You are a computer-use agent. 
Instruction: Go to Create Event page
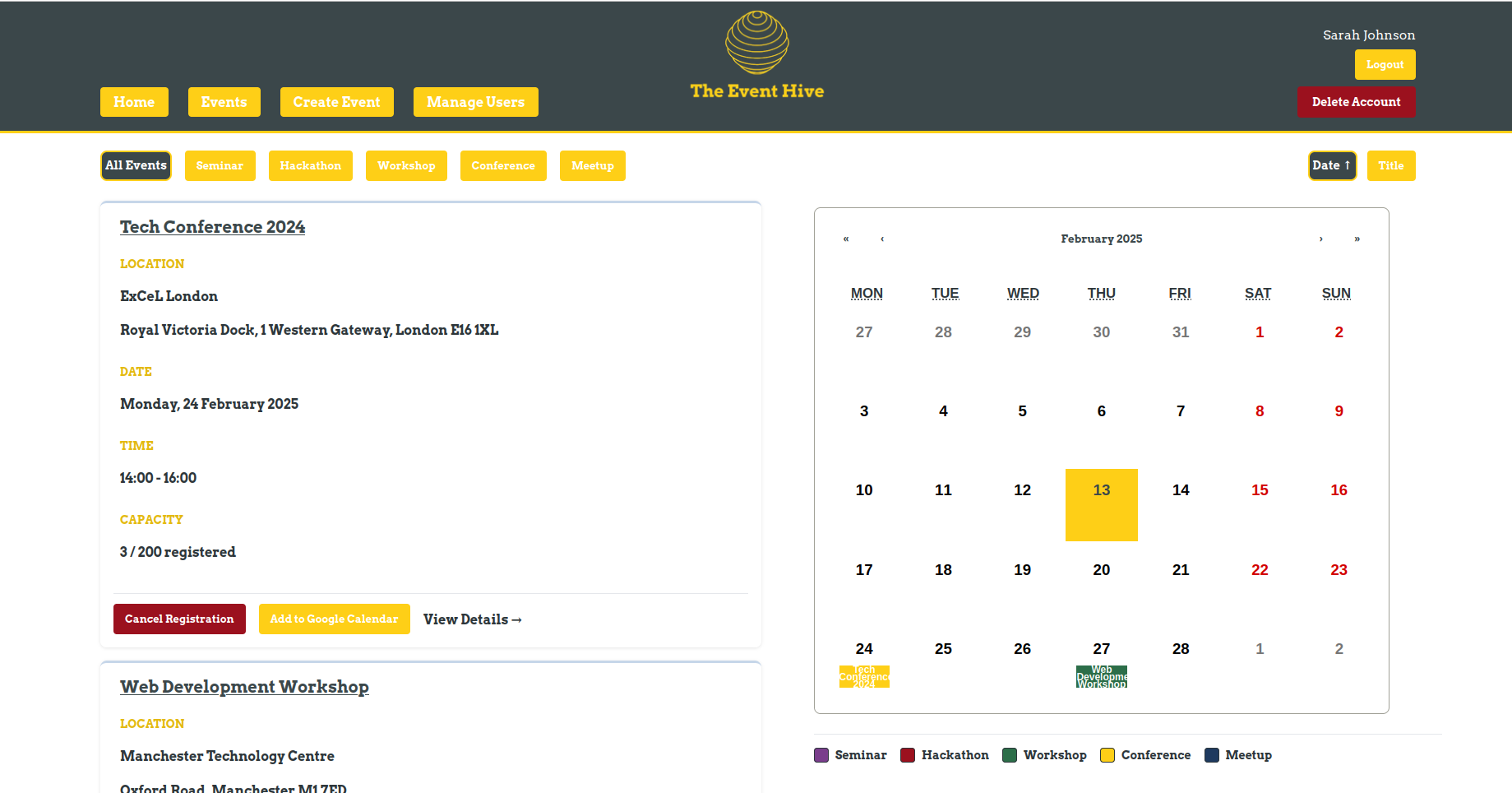[x=336, y=102]
